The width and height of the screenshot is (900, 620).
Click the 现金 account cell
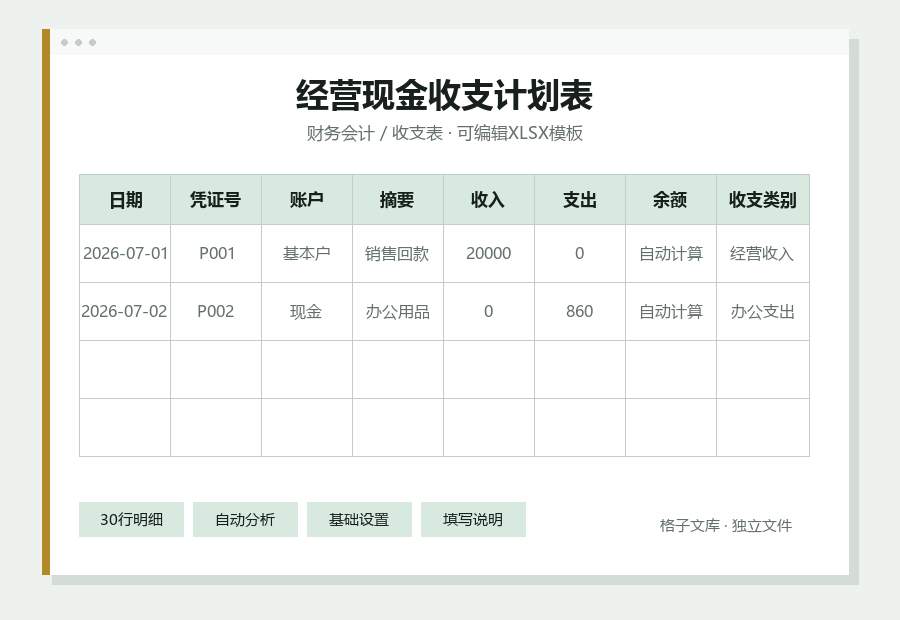pyautogui.click(x=307, y=312)
